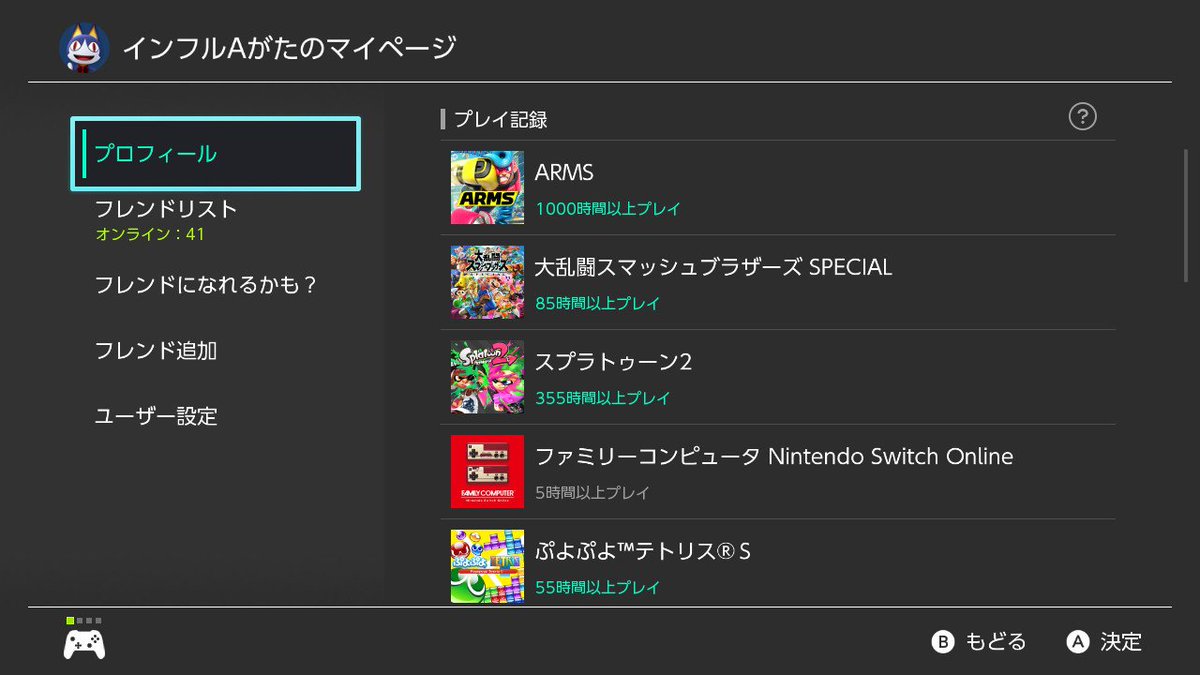Click the ARMS game cover icon
This screenshot has width=1200, height=675.
(x=487, y=188)
